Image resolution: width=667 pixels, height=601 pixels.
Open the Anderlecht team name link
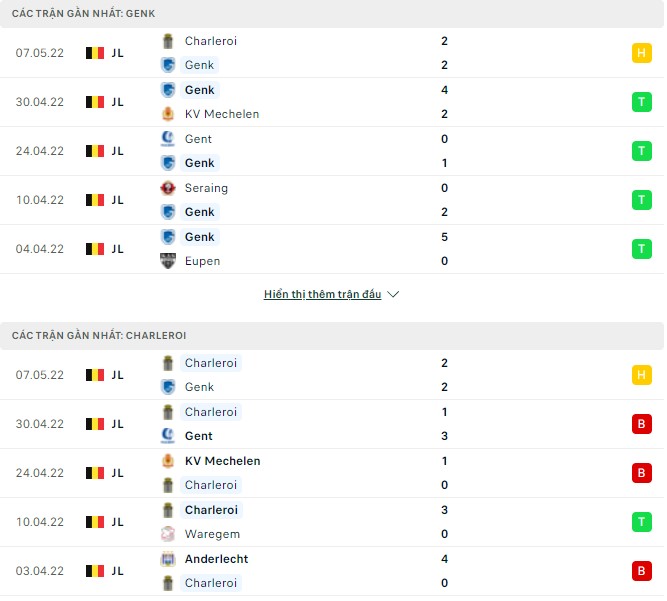[x=216, y=559]
